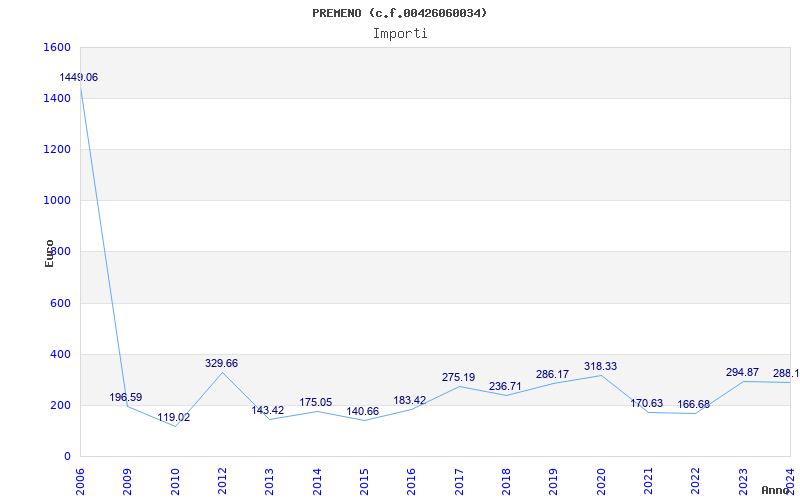The width and height of the screenshot is (800, 500).
Task: Click the data label 286.17
Action: point(552,374)
